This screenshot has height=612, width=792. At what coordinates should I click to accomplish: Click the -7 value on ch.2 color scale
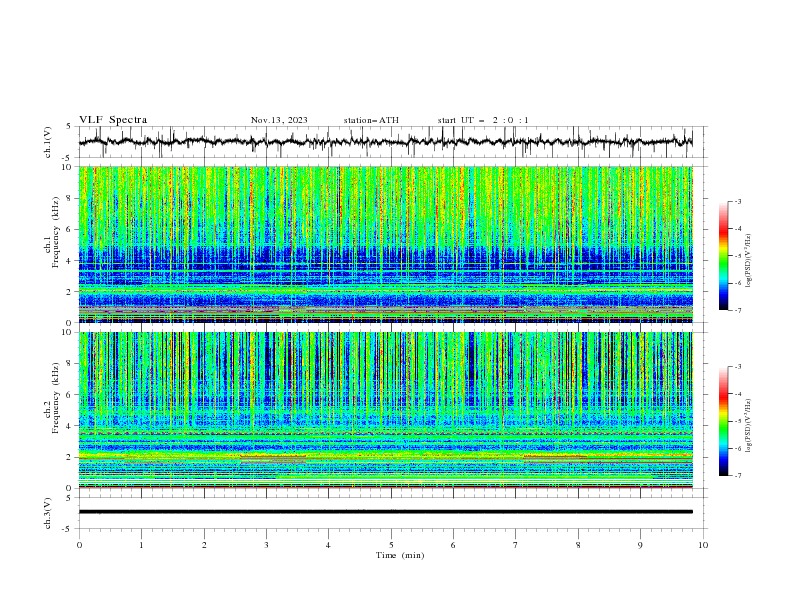tap(737, 476)
